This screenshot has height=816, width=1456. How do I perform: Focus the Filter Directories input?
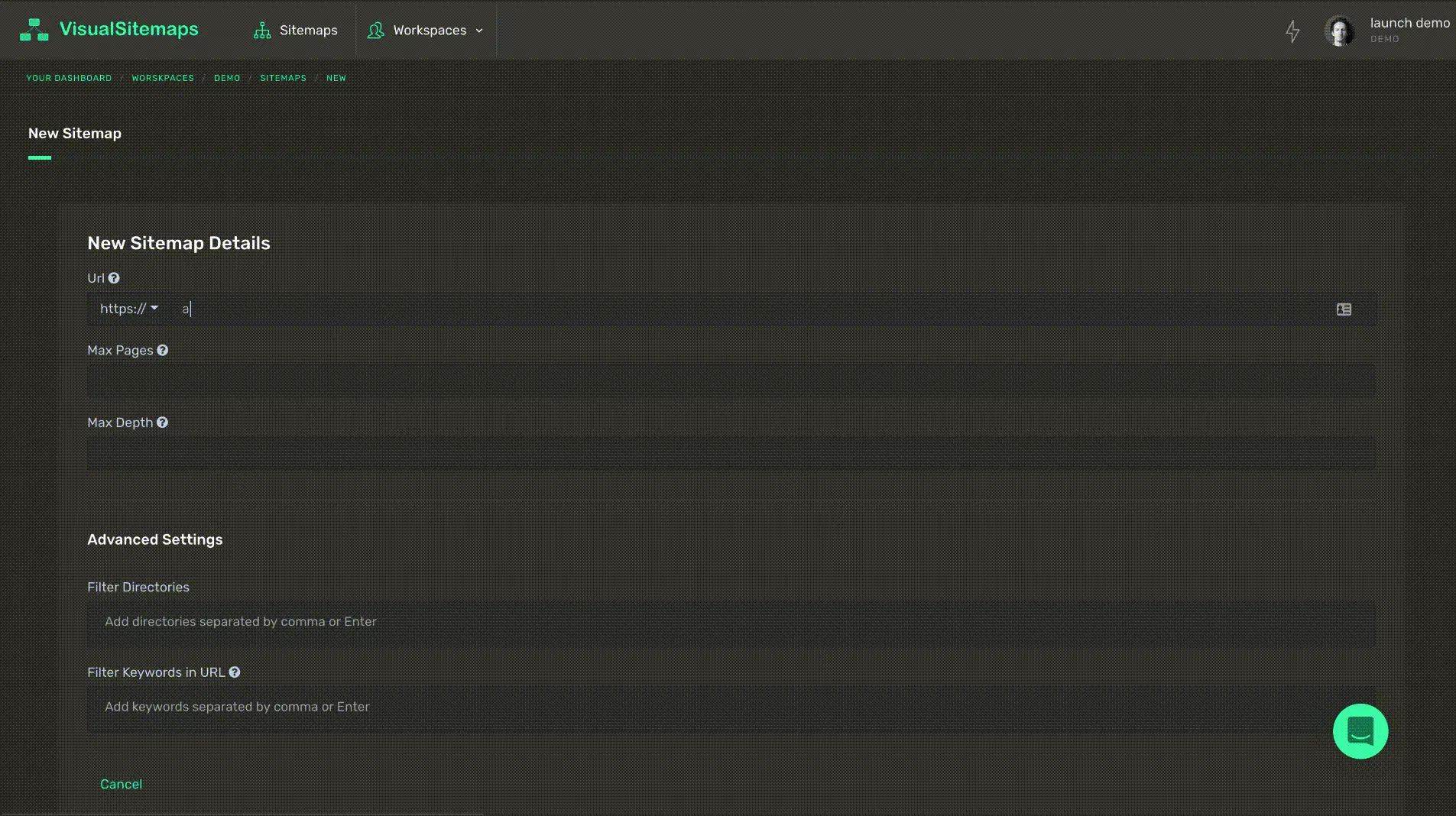pos(731,622)
